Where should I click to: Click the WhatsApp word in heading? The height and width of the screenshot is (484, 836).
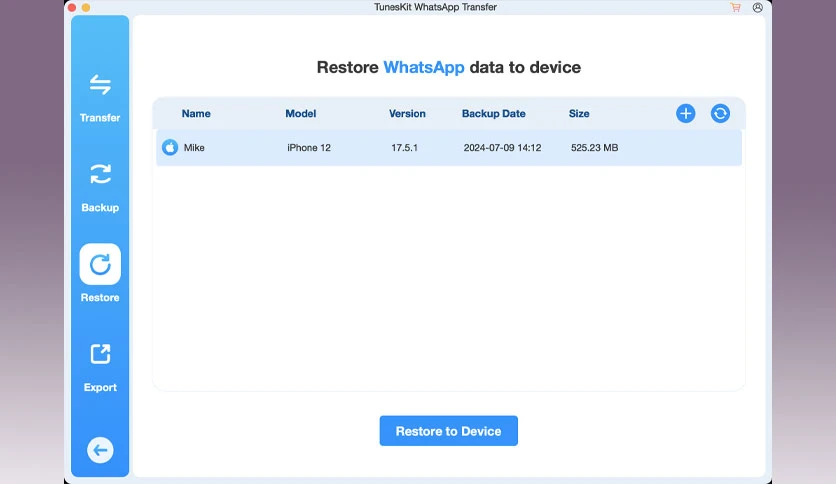pos(424,68)
